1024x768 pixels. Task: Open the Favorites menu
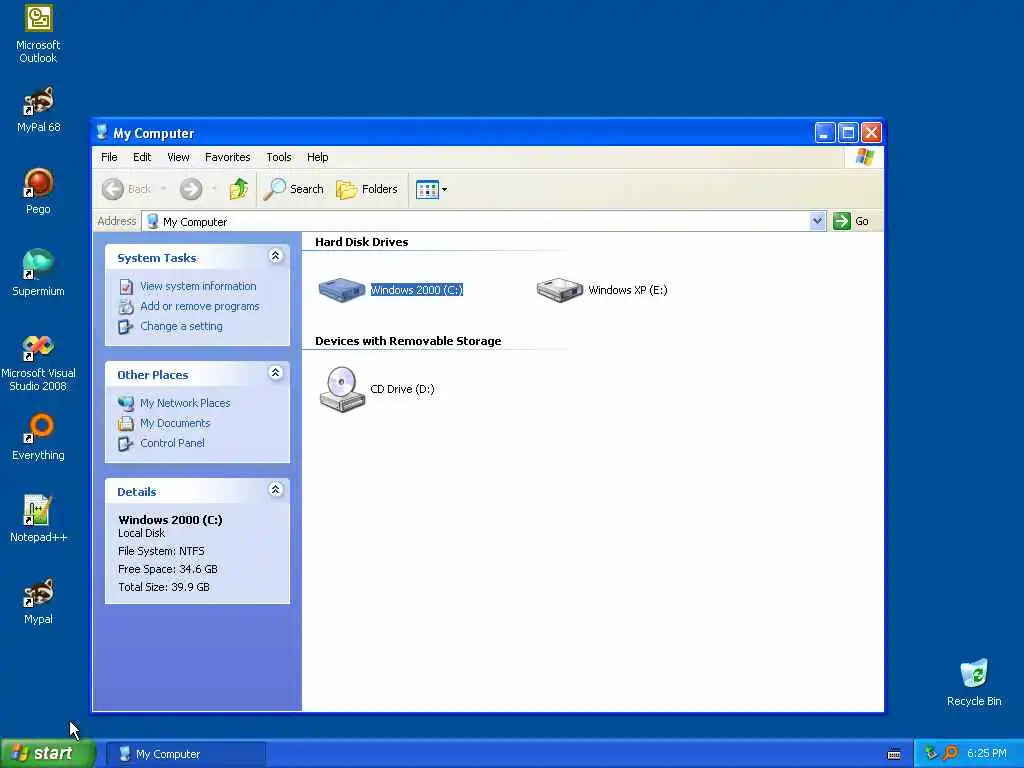227,157
